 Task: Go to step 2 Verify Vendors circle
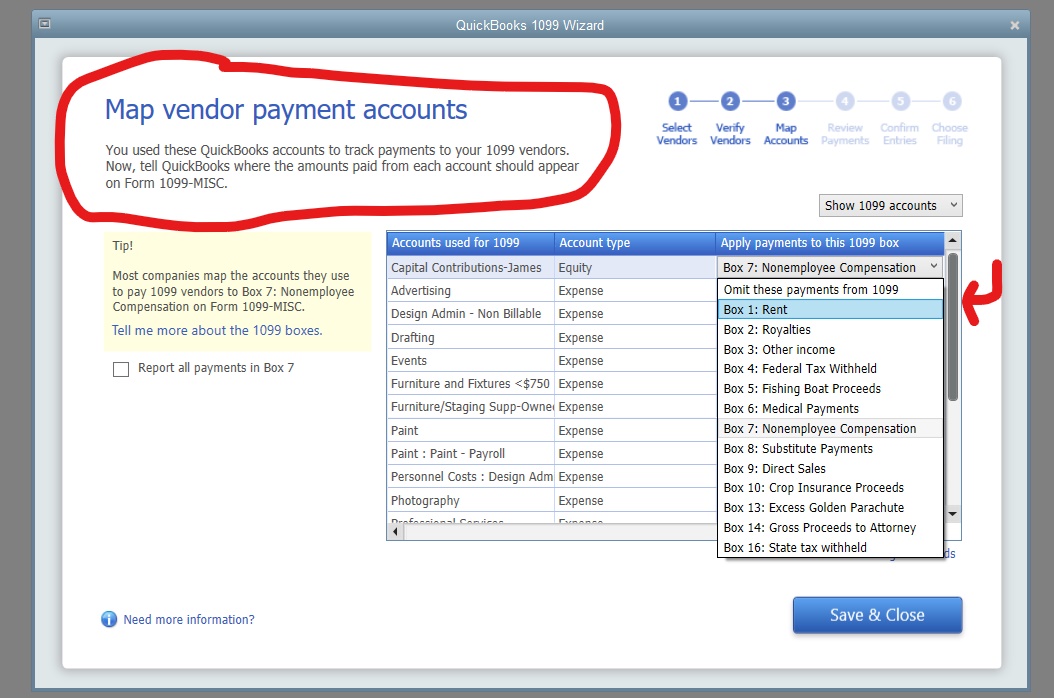(730, 102)
